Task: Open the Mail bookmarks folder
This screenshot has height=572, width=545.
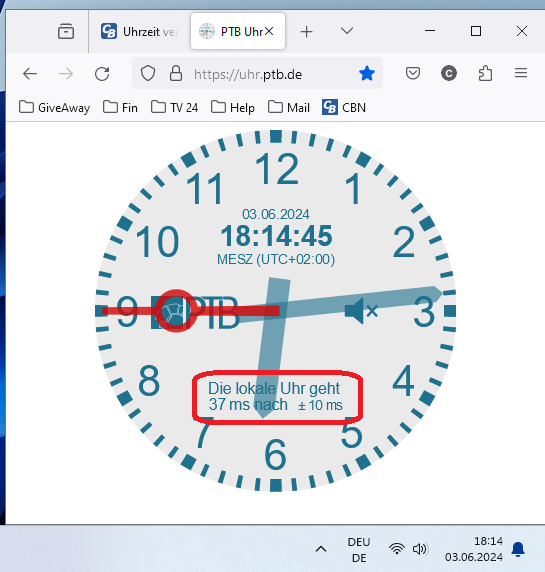Action: point(289,108)
